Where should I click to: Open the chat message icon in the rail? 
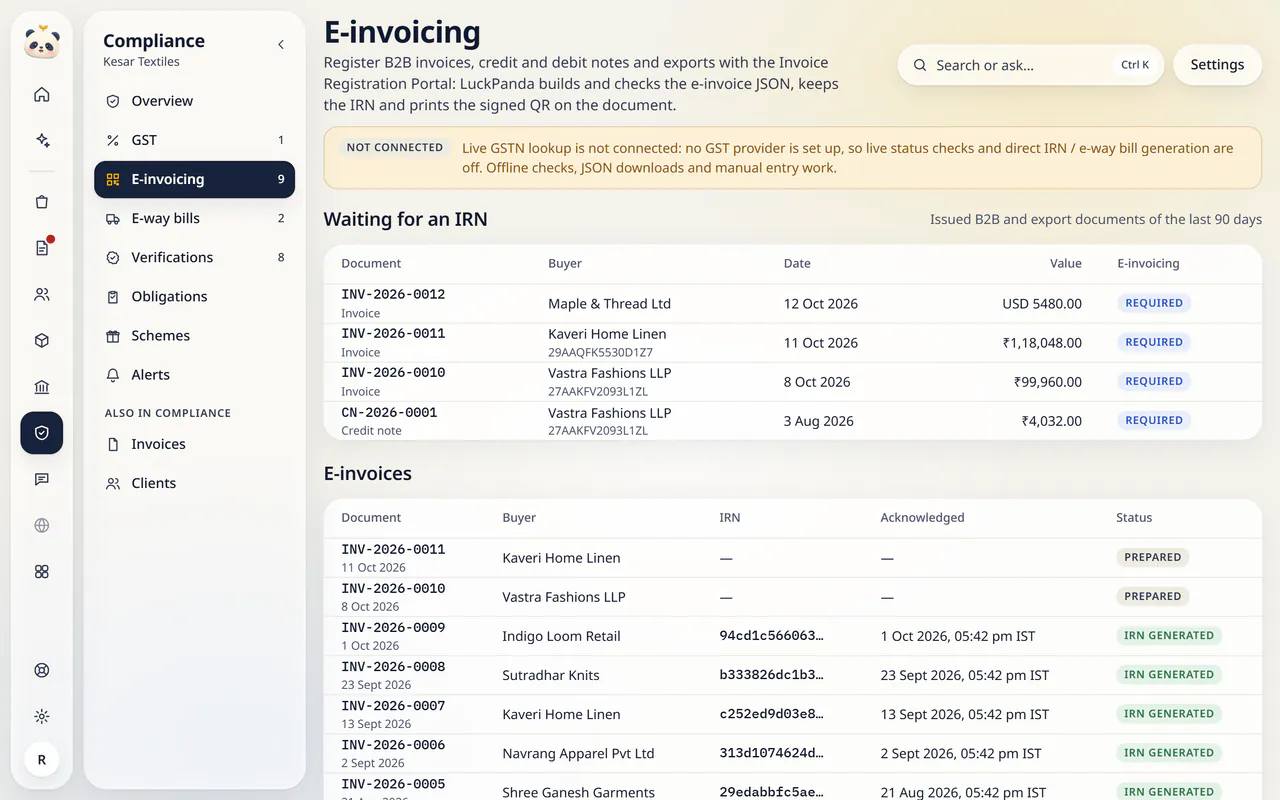[42, 479]
